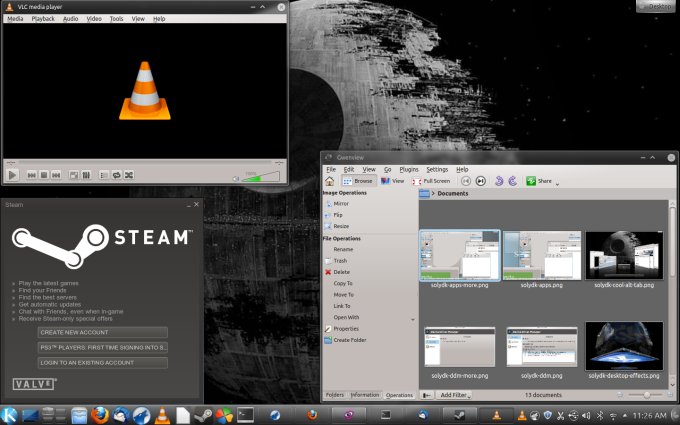Rotate image left in Gwenview toolbar
680x425 pixels.
pos(497,181)
